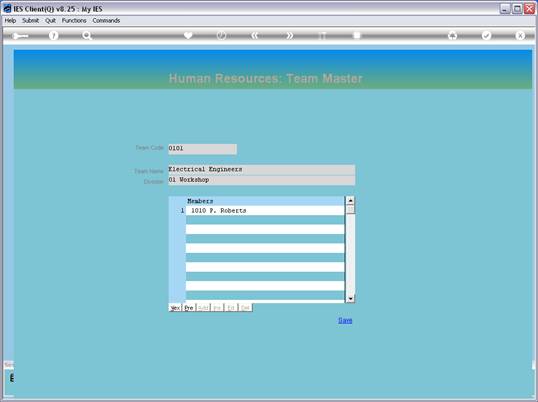This screenshot has height=402, width=538.
Task: Open the Commands menu
Action: (106, 21)
